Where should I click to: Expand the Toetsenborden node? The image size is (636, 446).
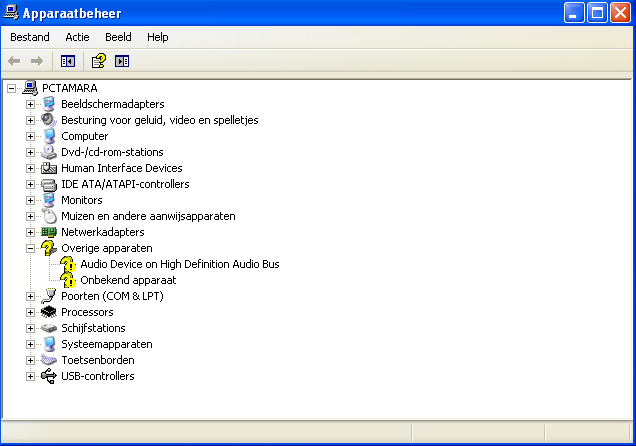pyautogui.click(x=30, y=360)
